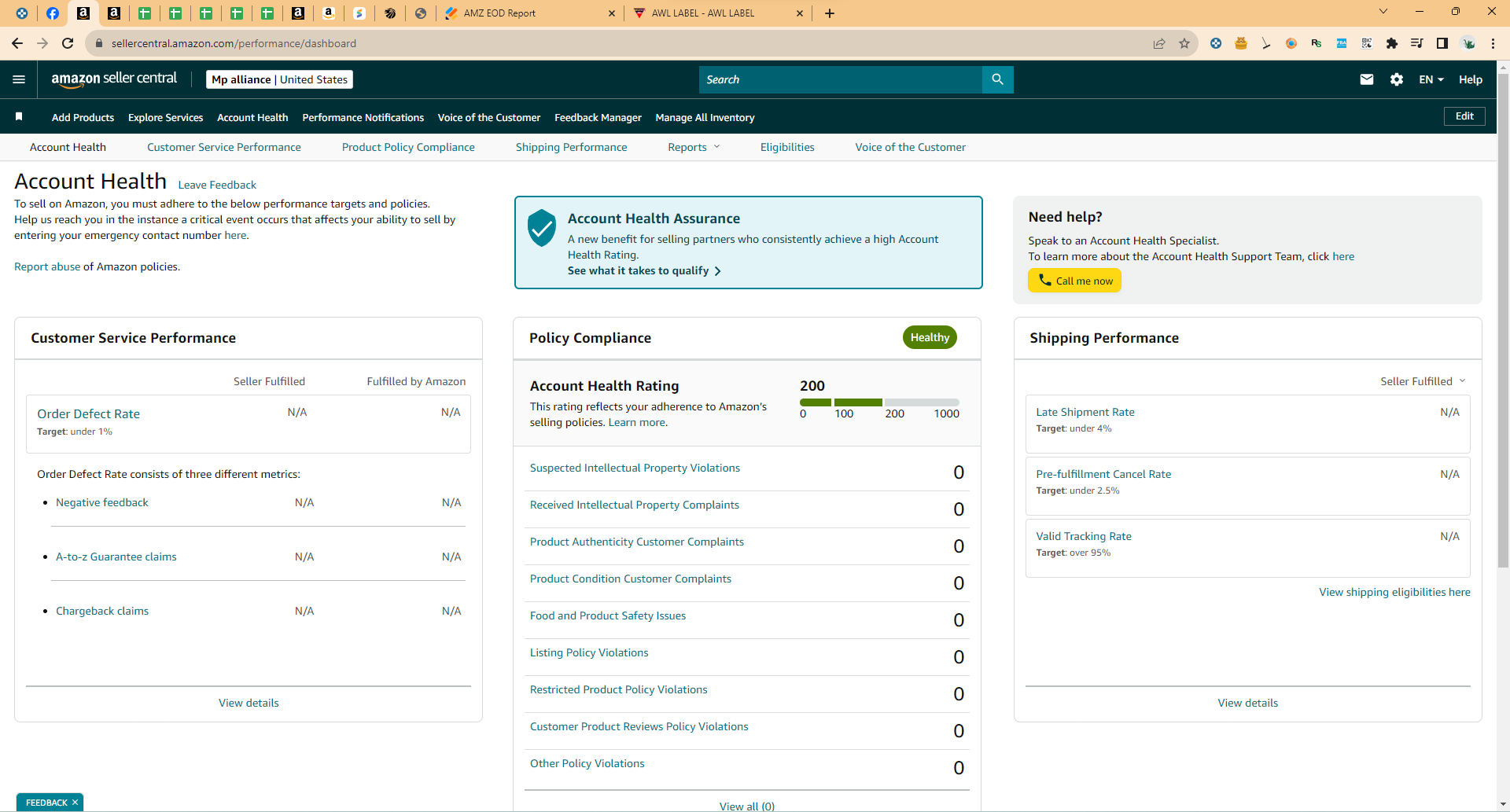Bookmark this page with the star icon
Screen dimensions: 1510x812
coord(1184,43)
